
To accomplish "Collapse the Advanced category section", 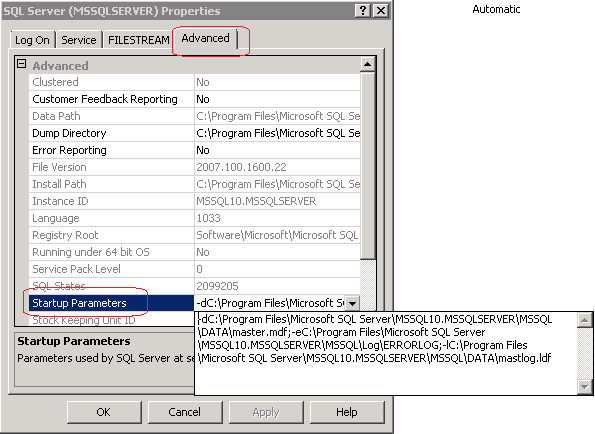I will point(22,64).
